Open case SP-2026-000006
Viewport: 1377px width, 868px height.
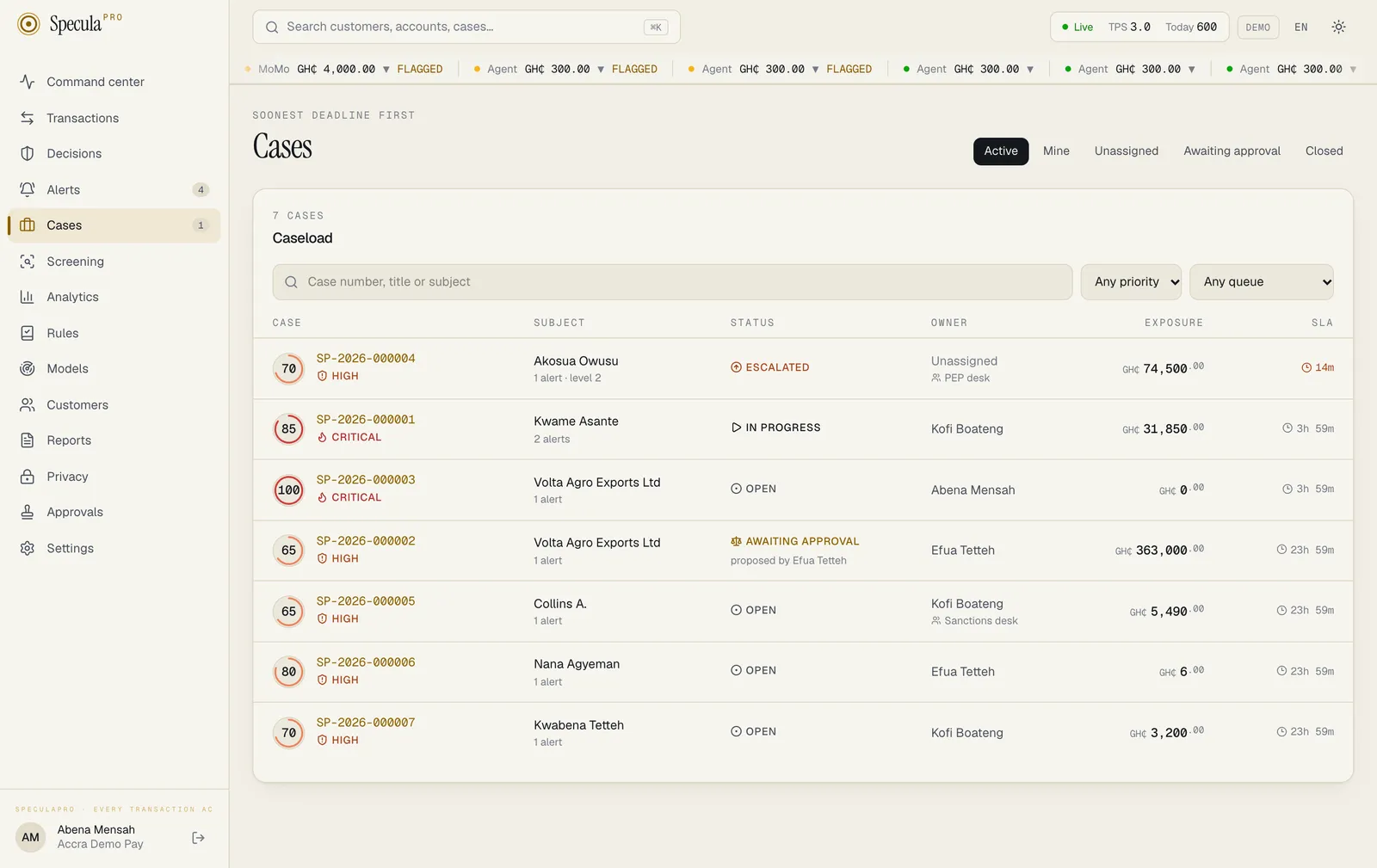pos(366,662)
